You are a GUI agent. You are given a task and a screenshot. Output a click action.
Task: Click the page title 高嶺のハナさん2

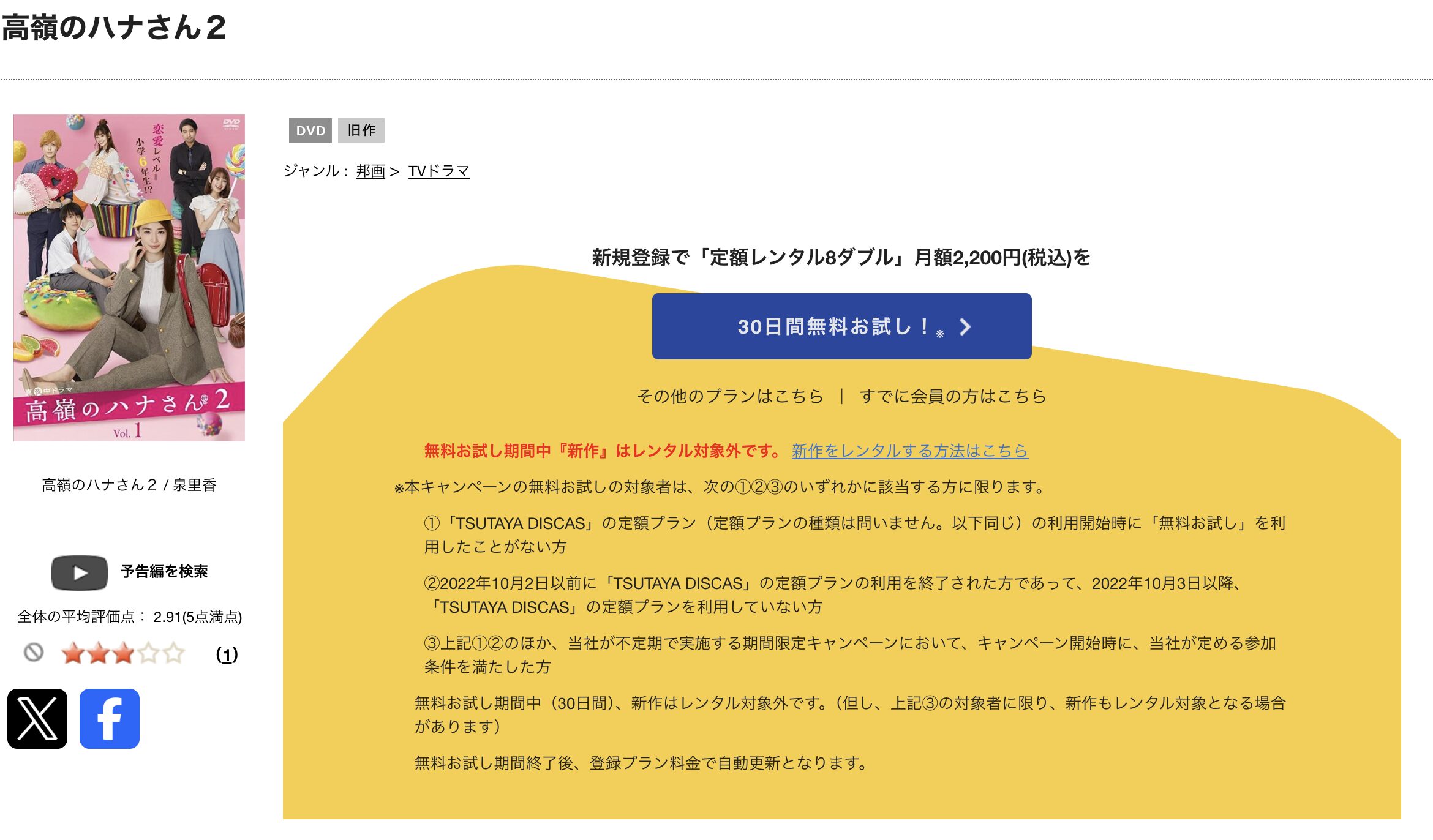click(x=114, y=28)
